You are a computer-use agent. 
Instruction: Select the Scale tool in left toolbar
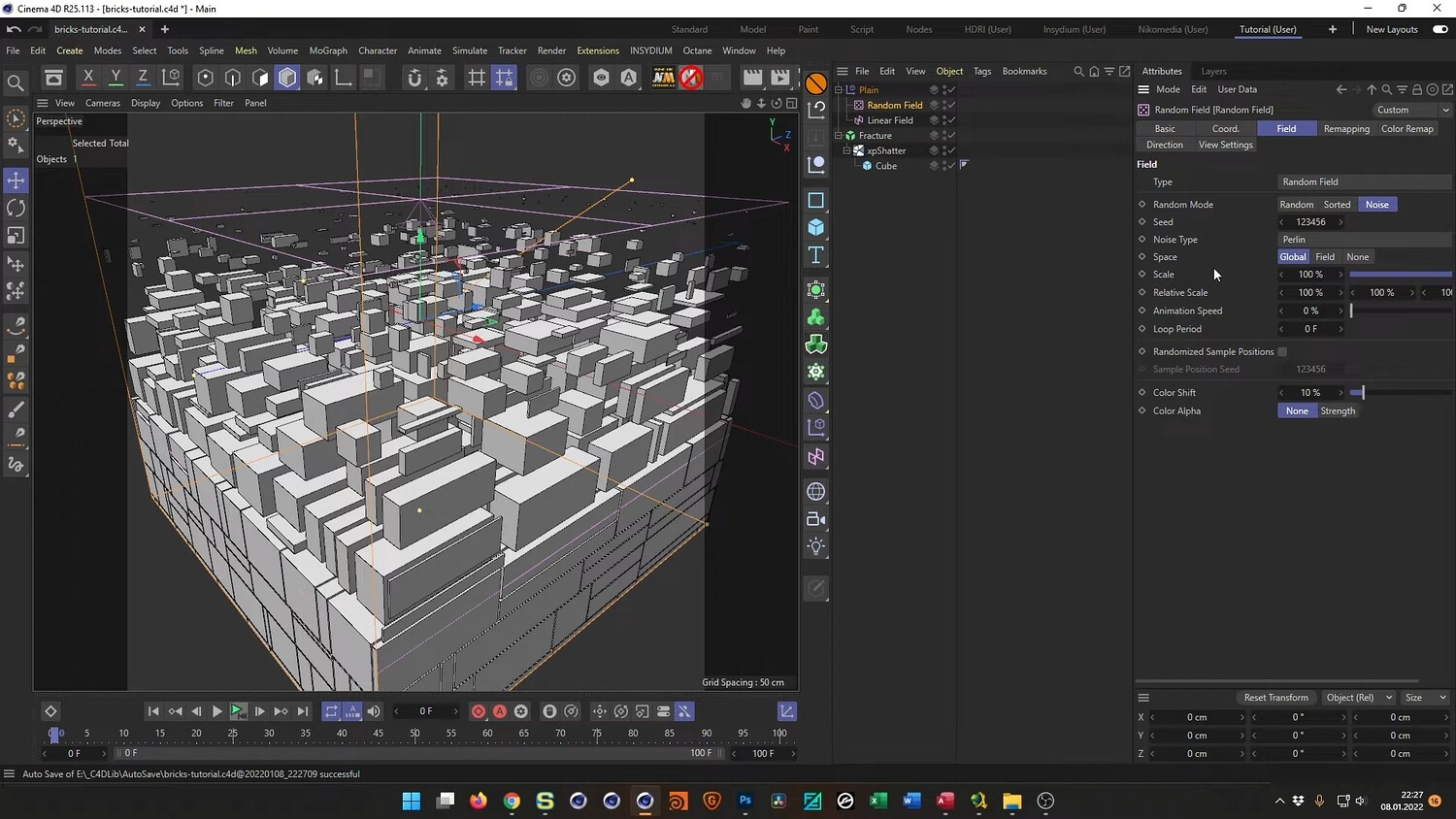(17, 236)
